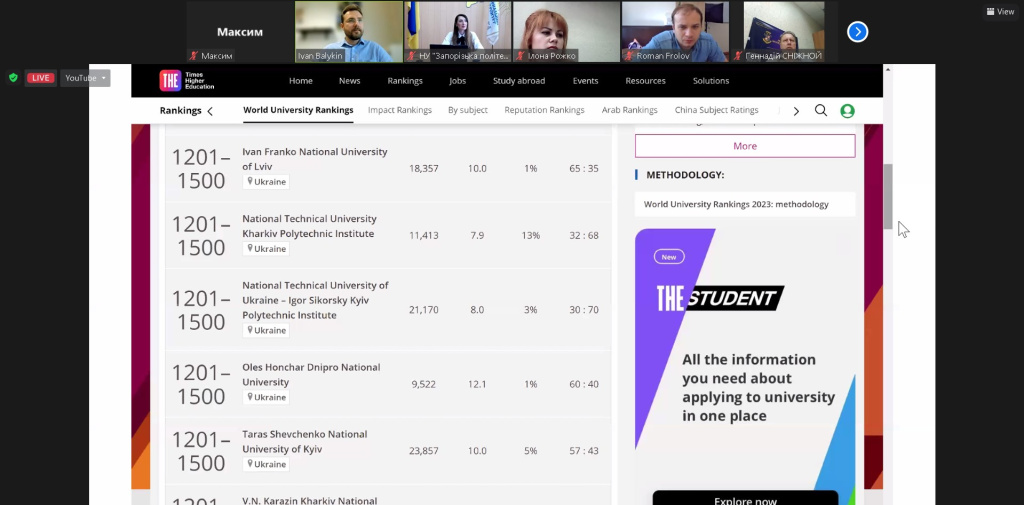The height and width of the screenshot is (505, 1024).
Task: Open the Rankings top menu item
Action: point(405,81)
